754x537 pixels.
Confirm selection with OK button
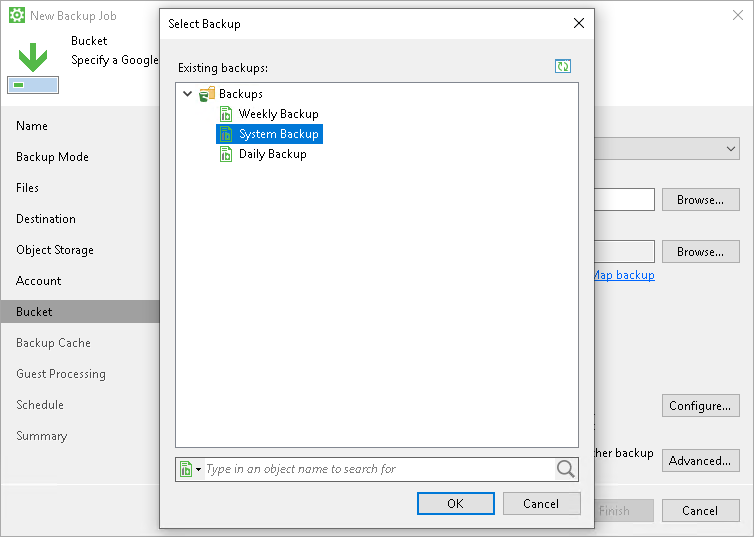455,503
